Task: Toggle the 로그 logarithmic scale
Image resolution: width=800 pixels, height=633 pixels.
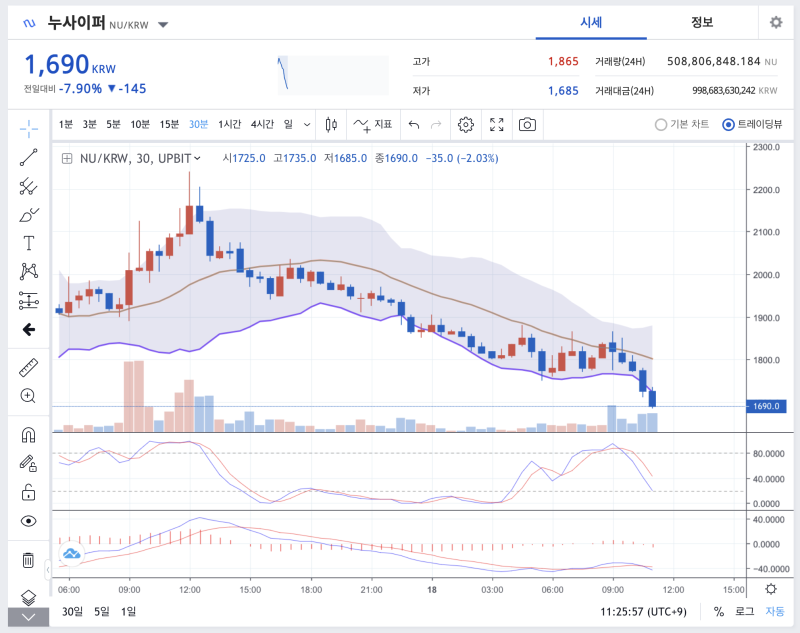Action: tap(744, 611)
